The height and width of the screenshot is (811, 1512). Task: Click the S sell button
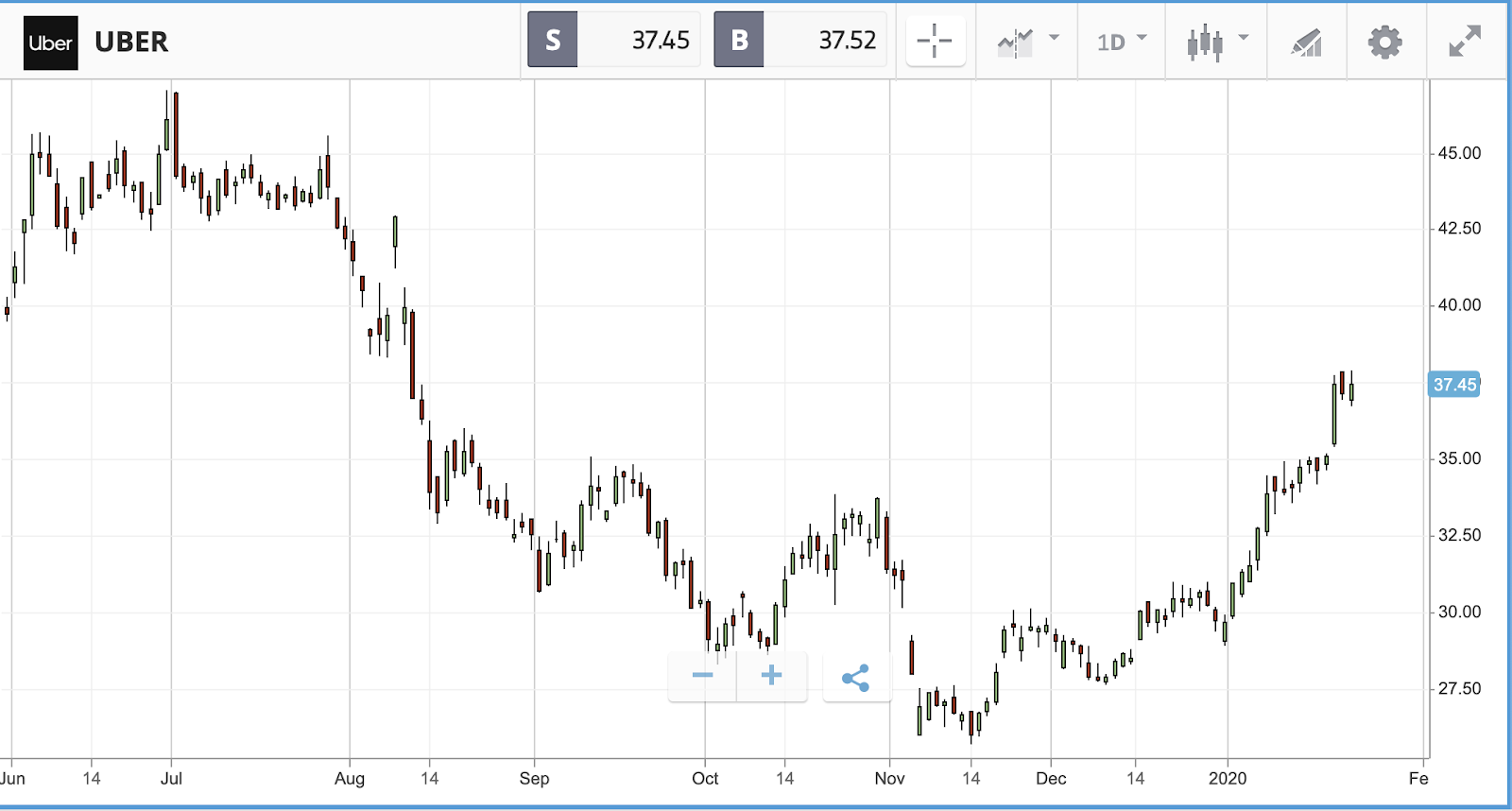tap(553, 40)
